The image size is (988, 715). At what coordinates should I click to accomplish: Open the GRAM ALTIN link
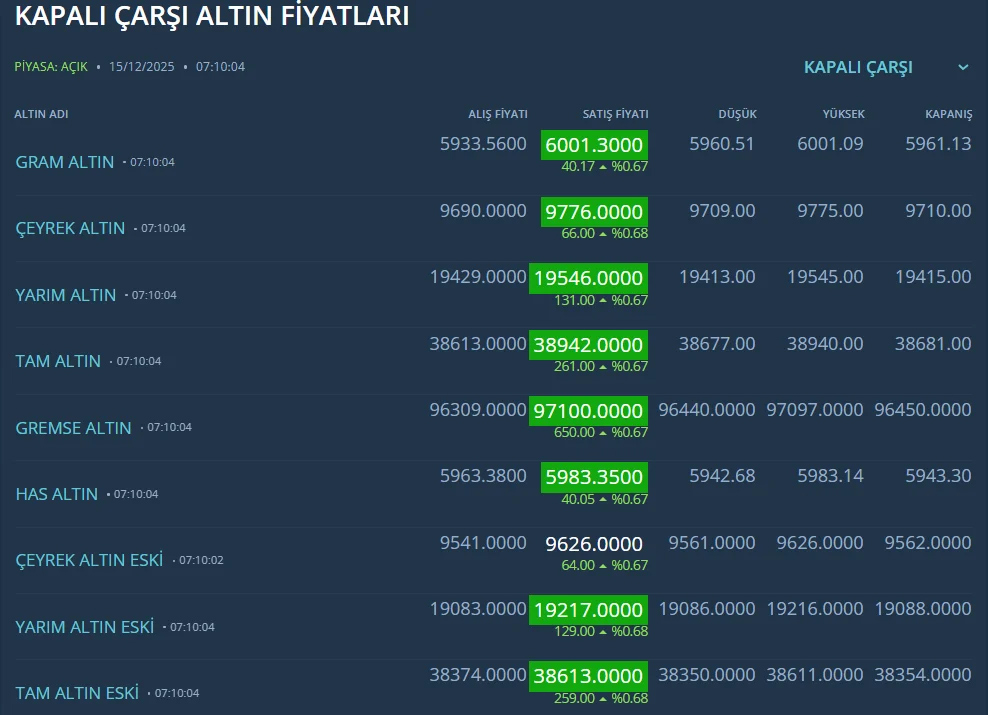point(65,162)
